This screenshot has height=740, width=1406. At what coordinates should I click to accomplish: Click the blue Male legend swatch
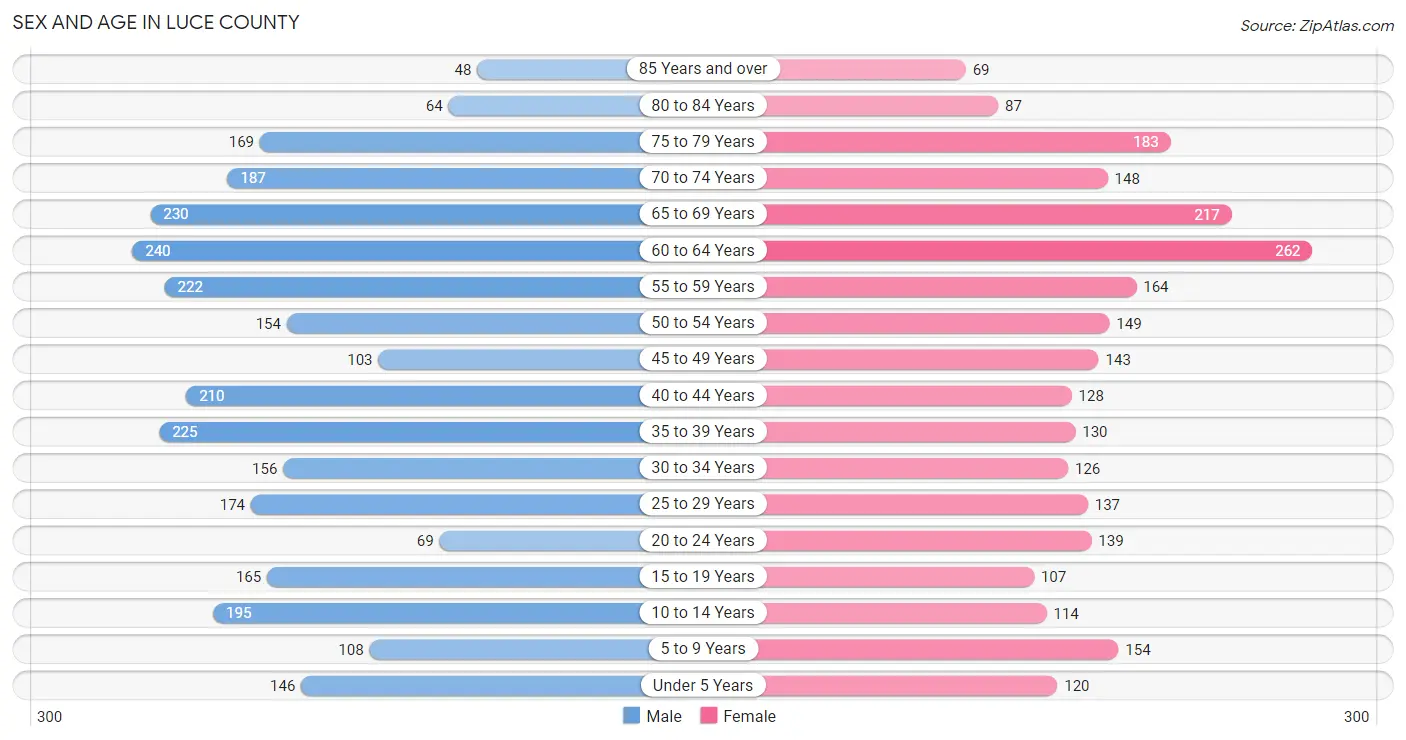coord(631,716)
